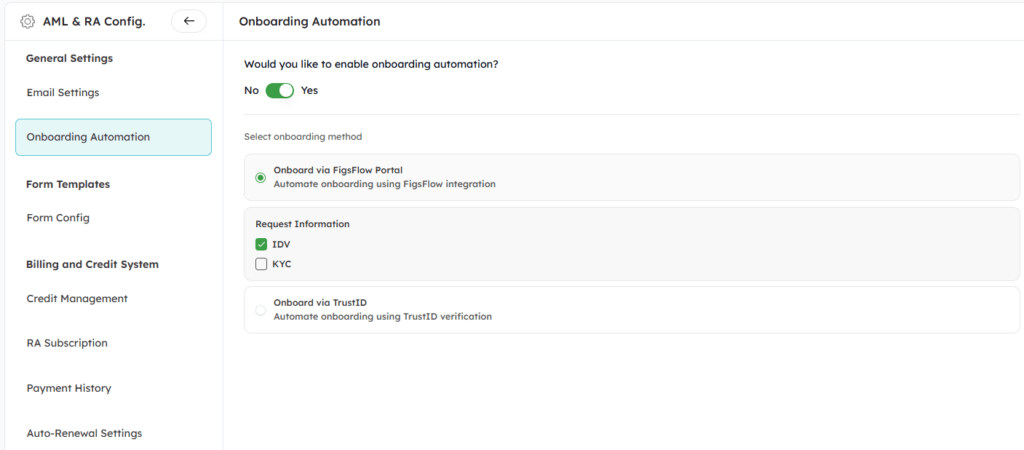Click the Onboarding Automation page title
Screen dimensions: 1024x450
pos(310,22)
